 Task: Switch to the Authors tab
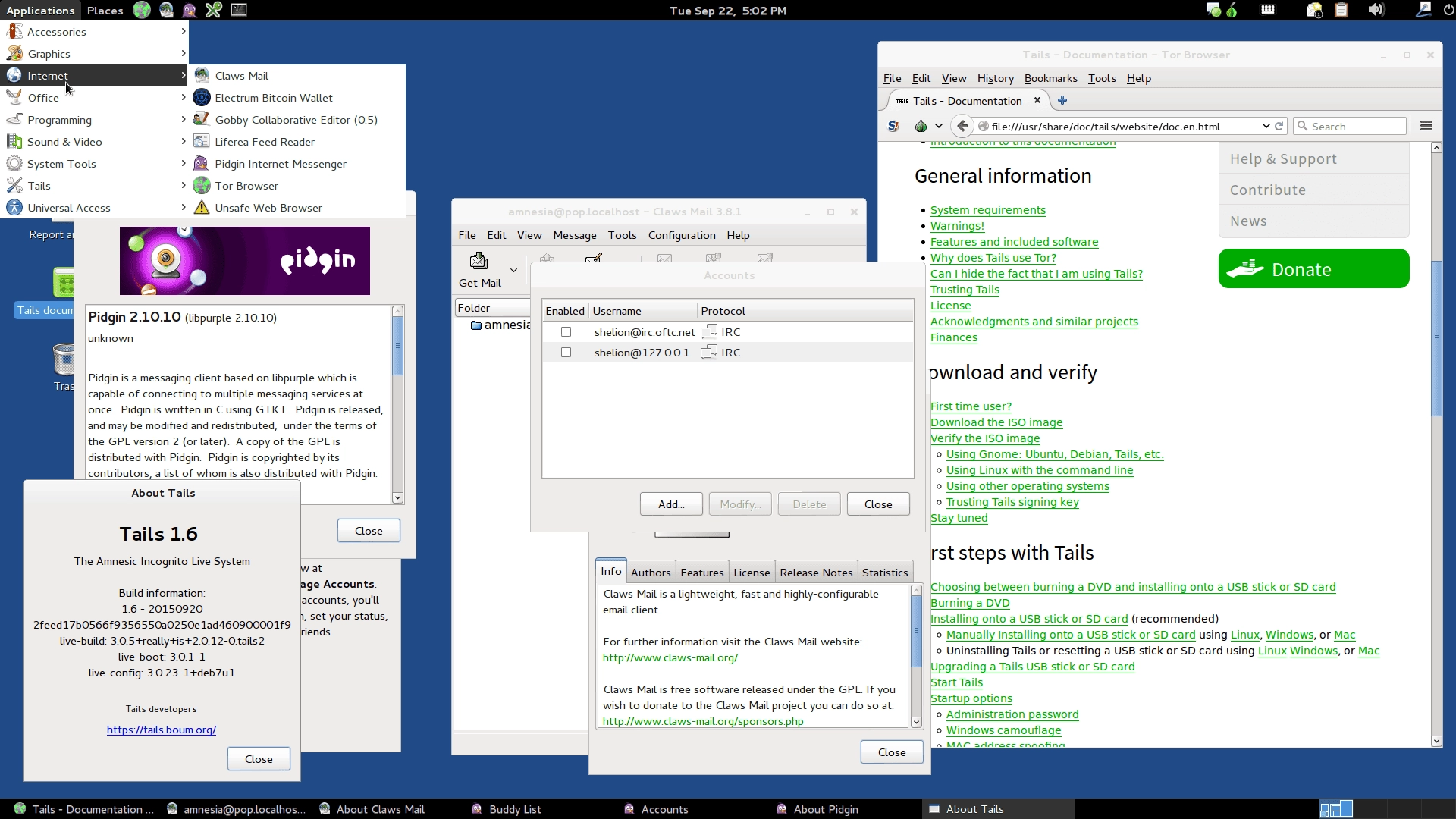tap(651, 573)
